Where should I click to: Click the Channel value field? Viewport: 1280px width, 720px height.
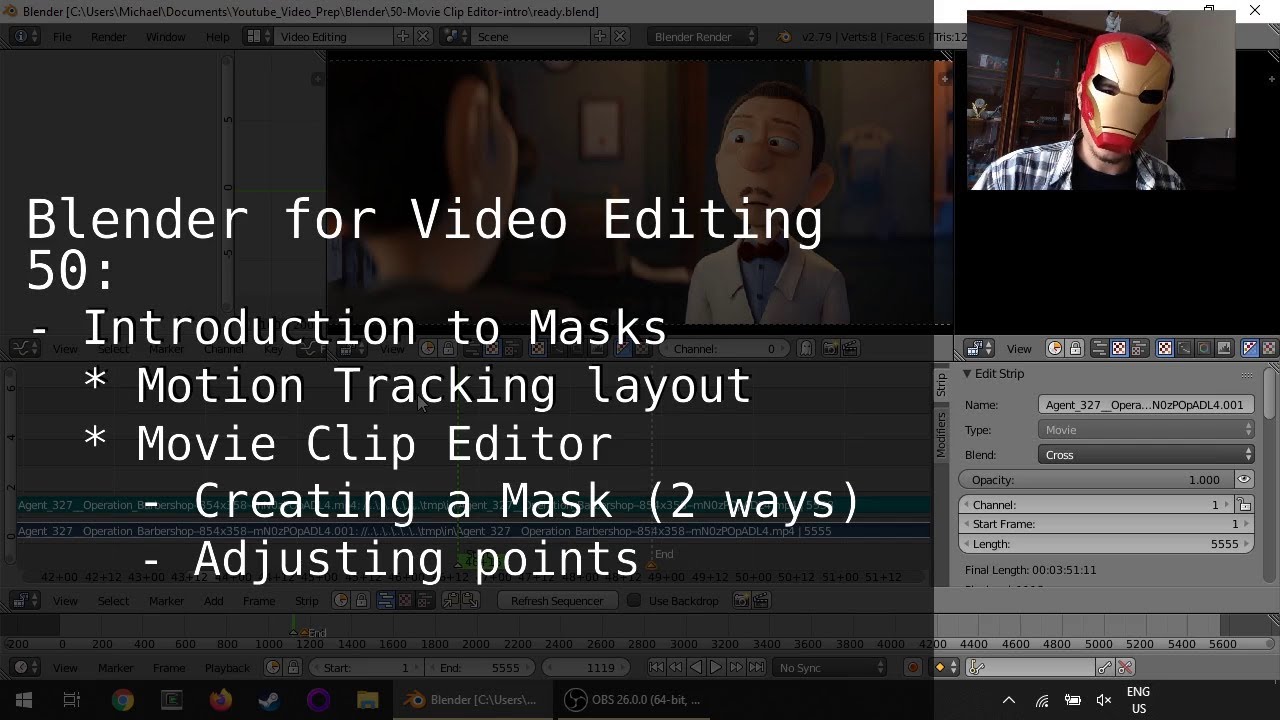(1096, 505)
